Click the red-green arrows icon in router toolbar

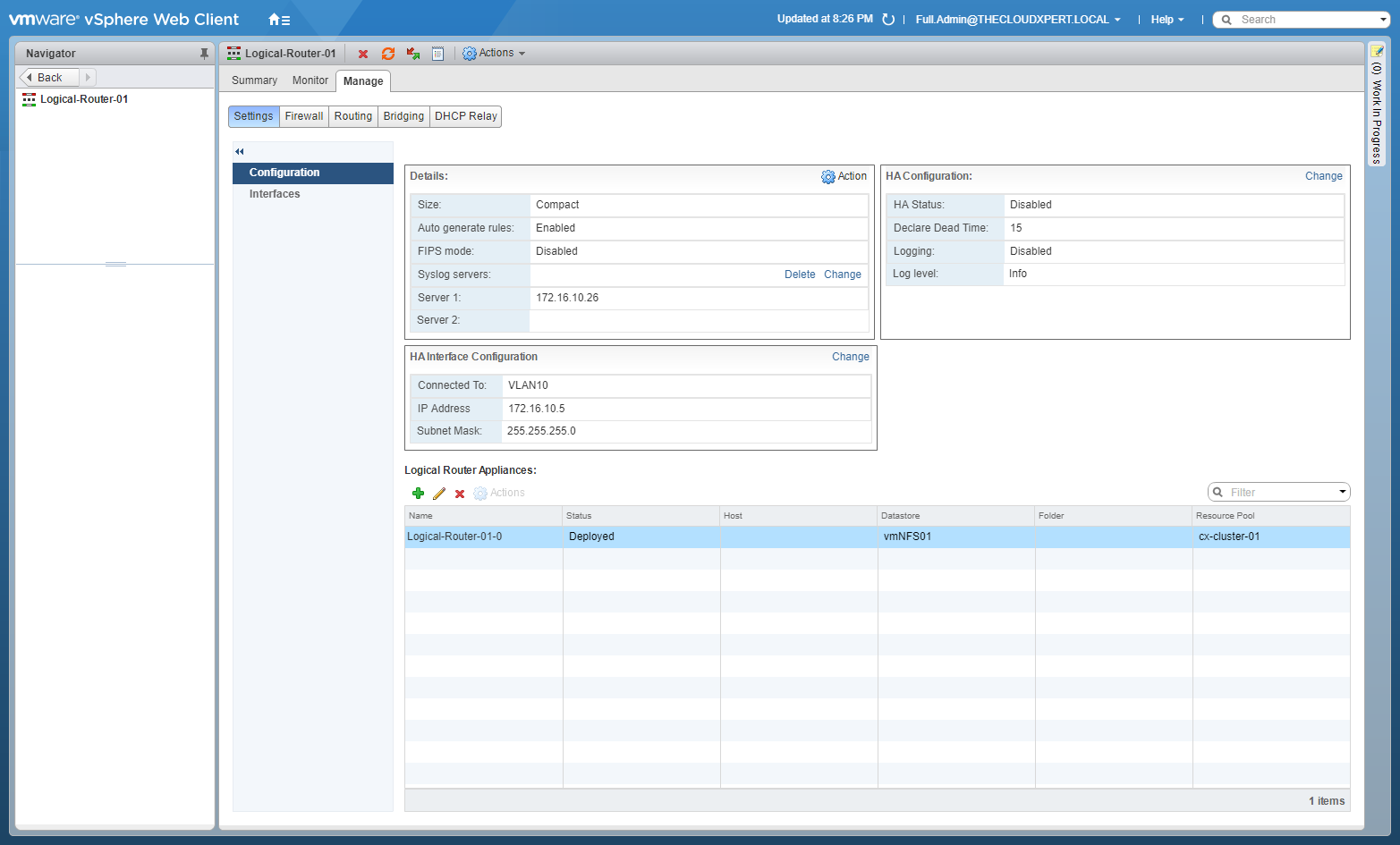click(413, 54)
